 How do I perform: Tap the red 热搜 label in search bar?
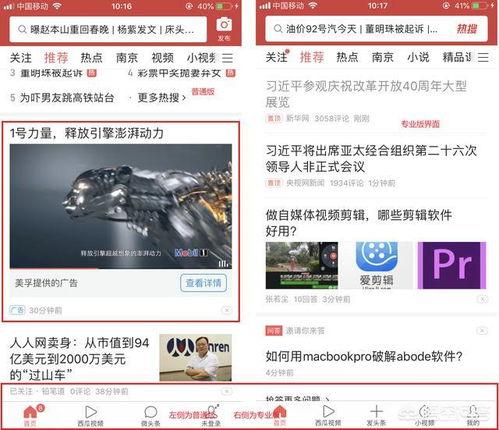coord(467,29)
